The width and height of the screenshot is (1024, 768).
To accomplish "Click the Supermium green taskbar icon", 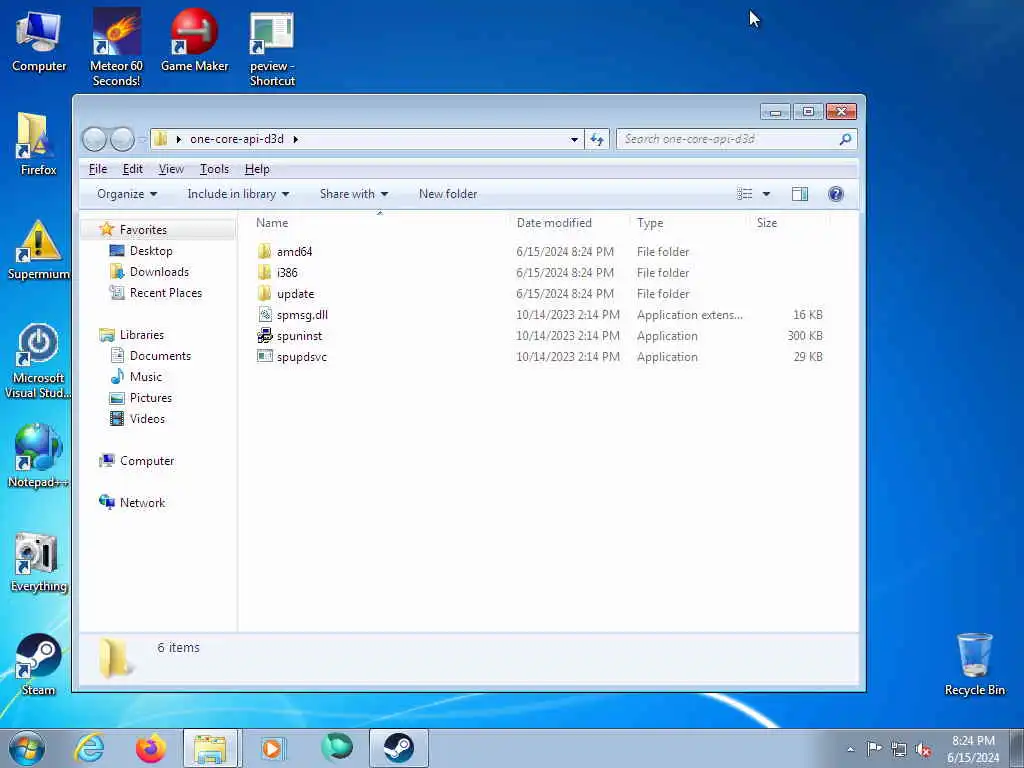I will (337, 747).
